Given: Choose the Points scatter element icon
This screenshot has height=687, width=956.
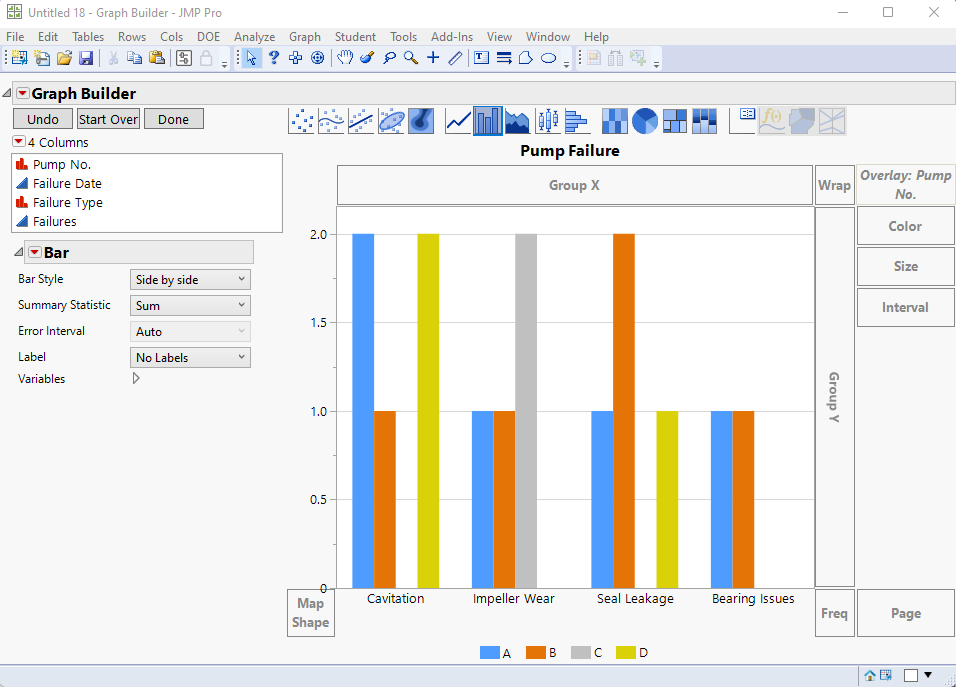Looking at the screenshot, I should (x=301, y=121).
